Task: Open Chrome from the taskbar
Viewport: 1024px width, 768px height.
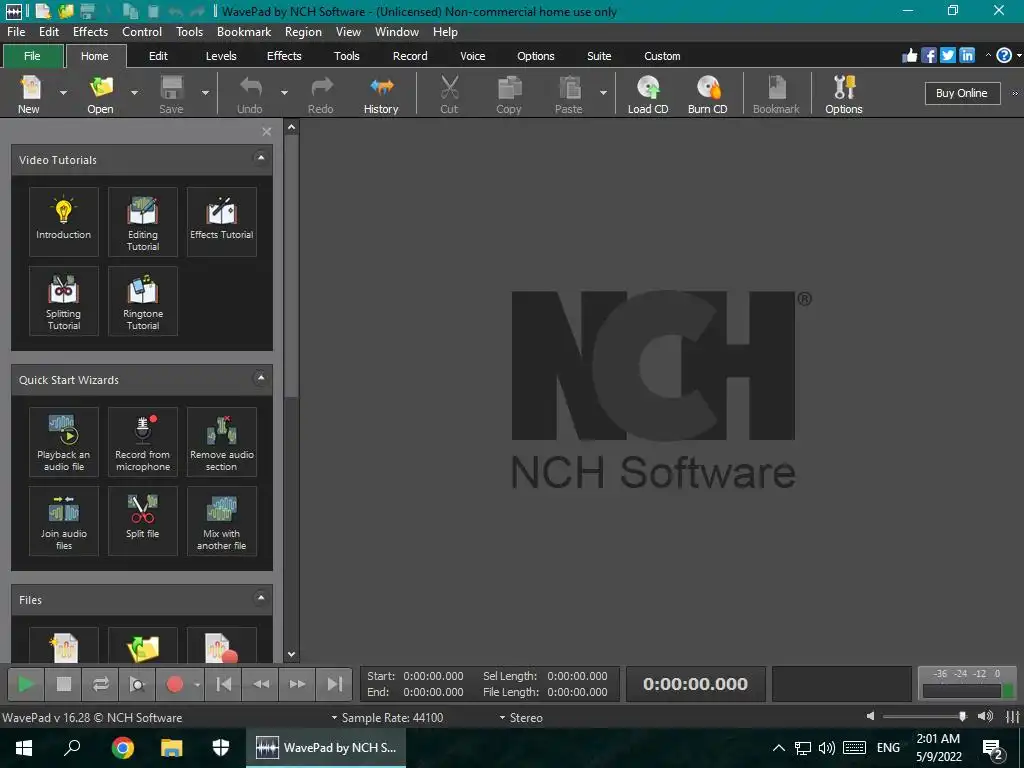Action: coord(122,748)
